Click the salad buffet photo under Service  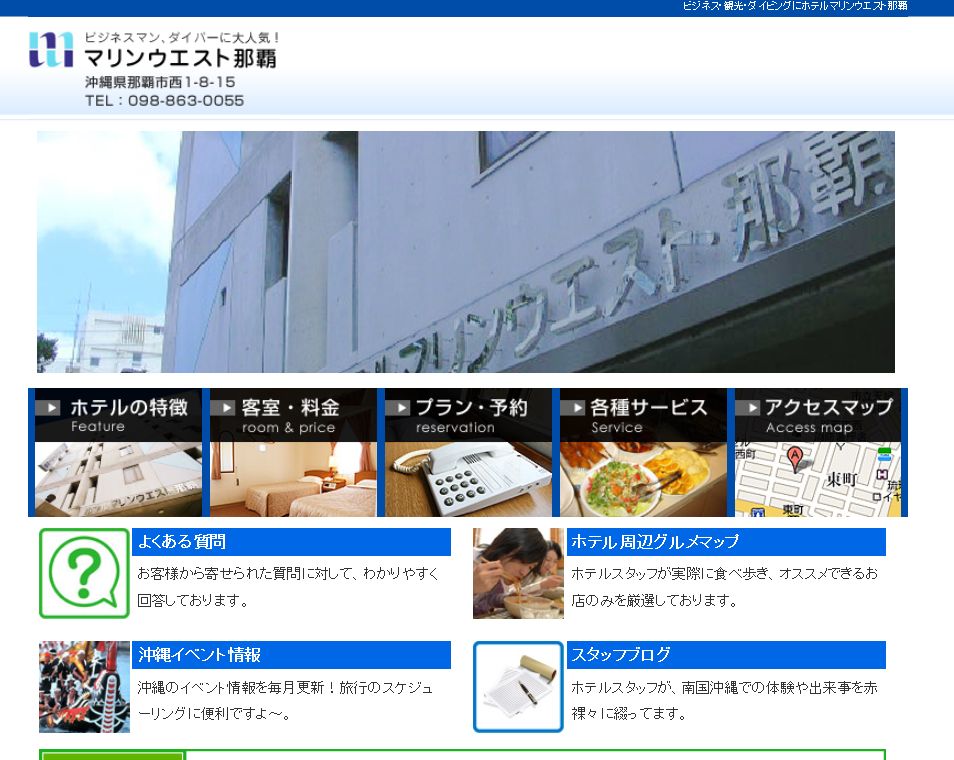click(643, 479)
